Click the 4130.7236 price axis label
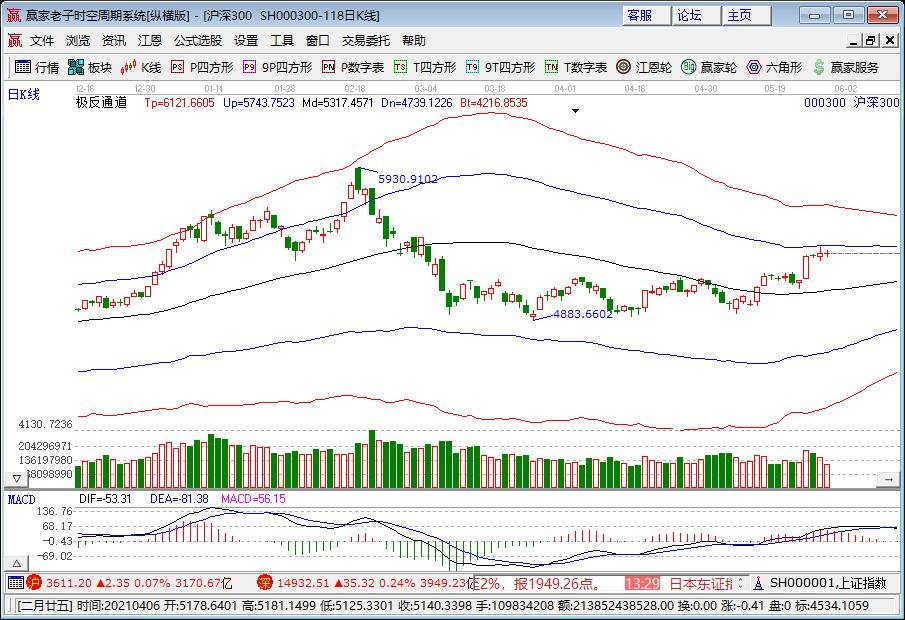 pos(46,424)
